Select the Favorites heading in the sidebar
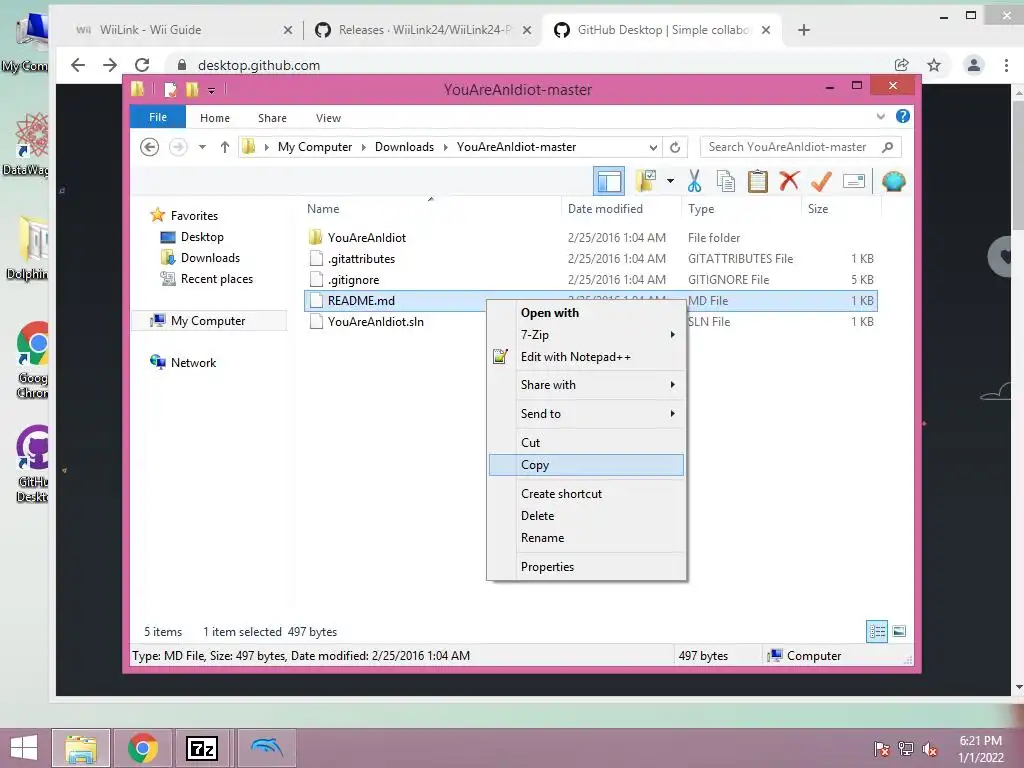 194,216
